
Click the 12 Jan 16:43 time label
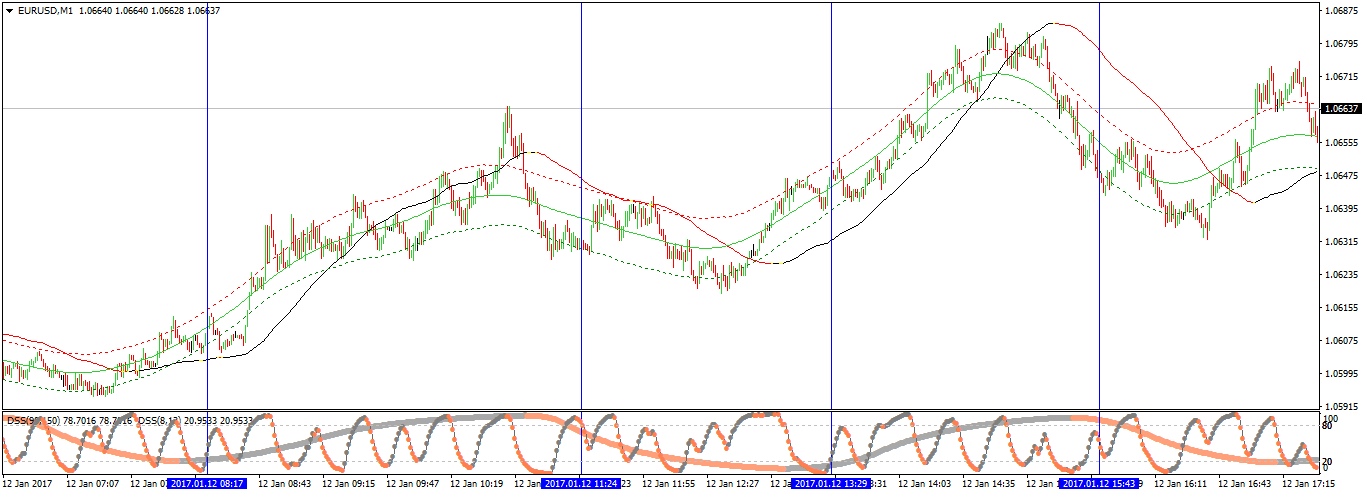click(1244, 484)
